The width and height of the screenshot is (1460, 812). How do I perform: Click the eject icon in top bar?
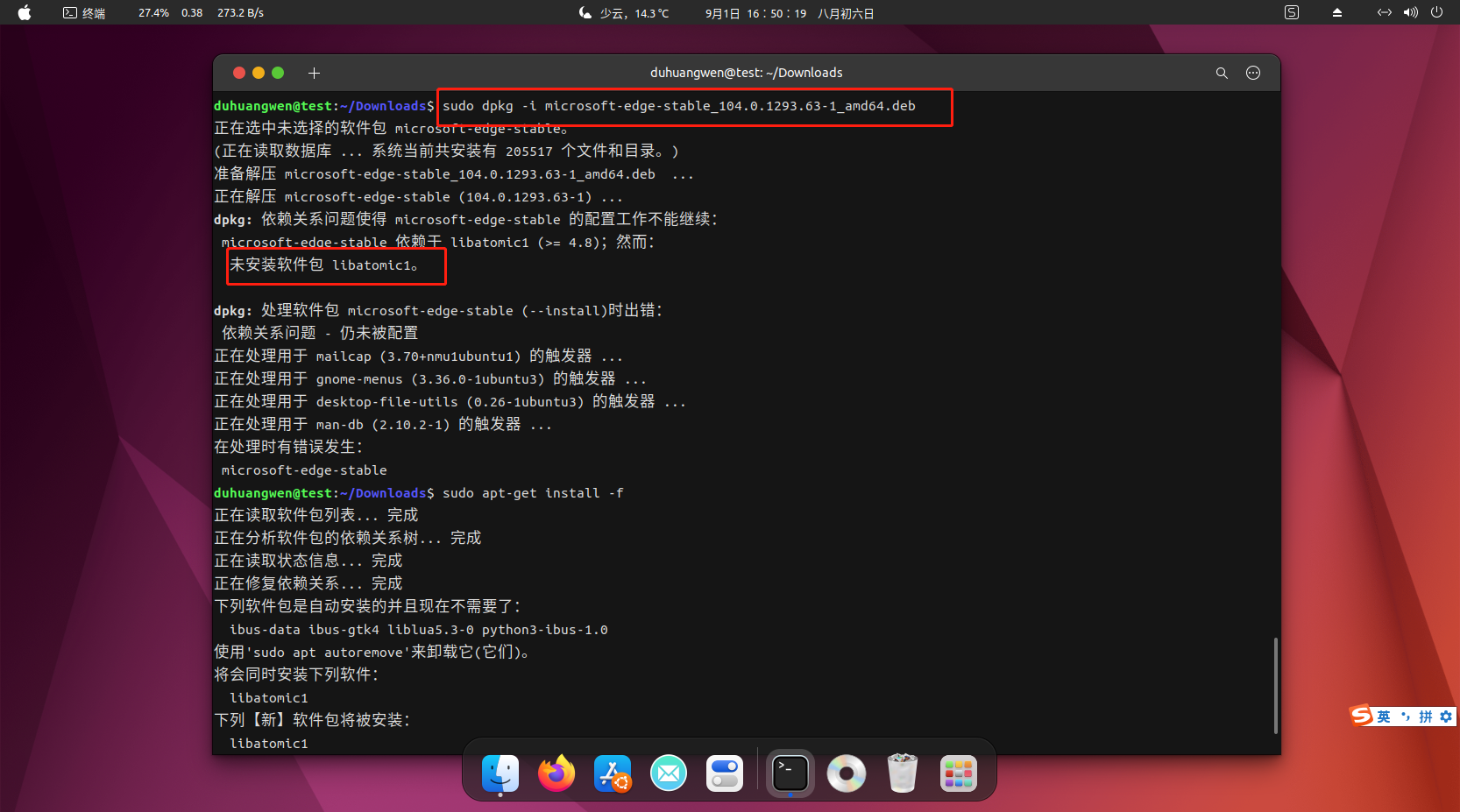tap(1337, 12)
